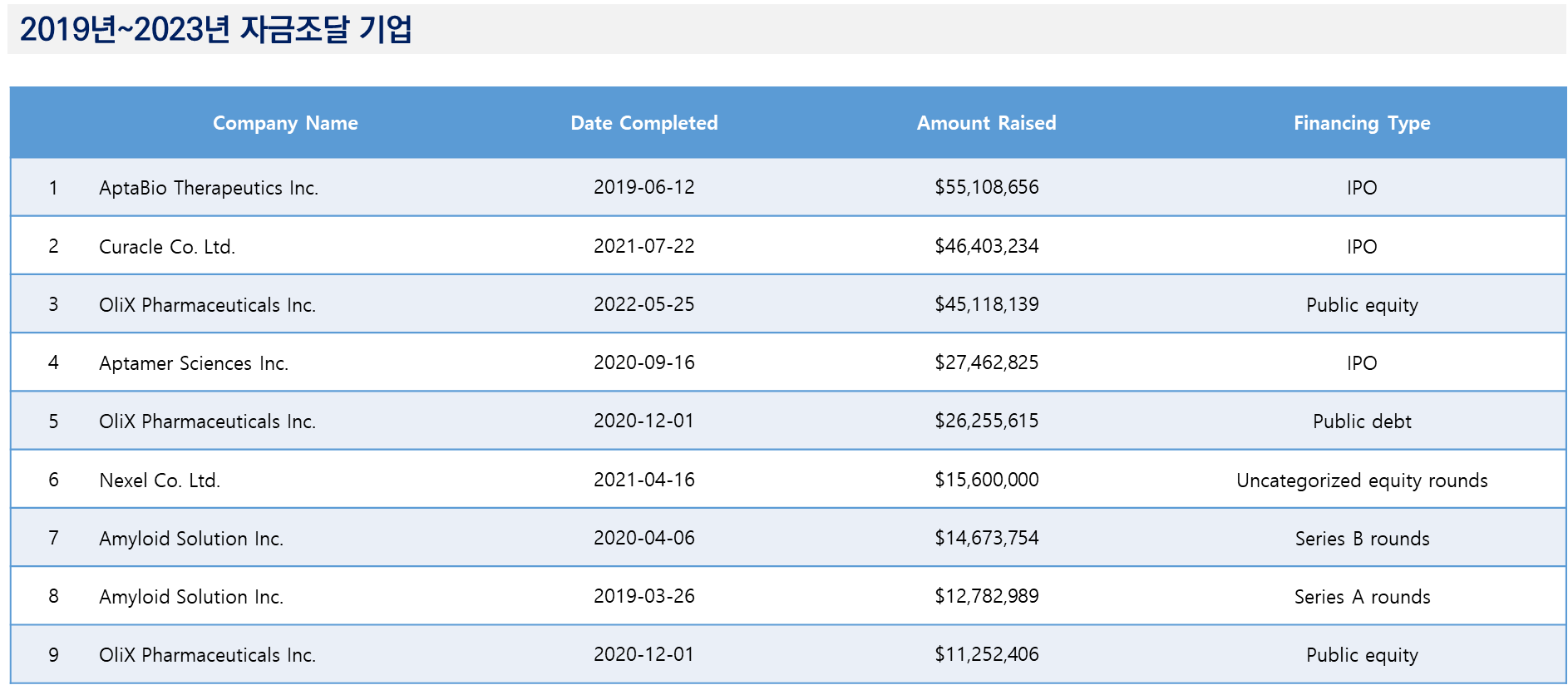
Task: Click the date '2020-09-16'
Action: (x=644, y=362)
